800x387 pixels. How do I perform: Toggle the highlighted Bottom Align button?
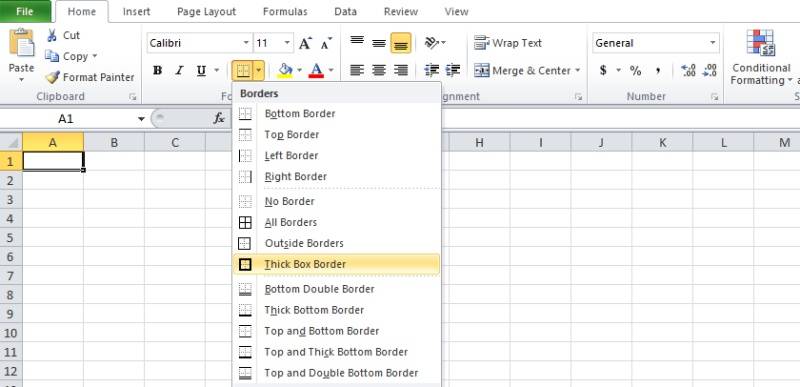tap(401, 43)
